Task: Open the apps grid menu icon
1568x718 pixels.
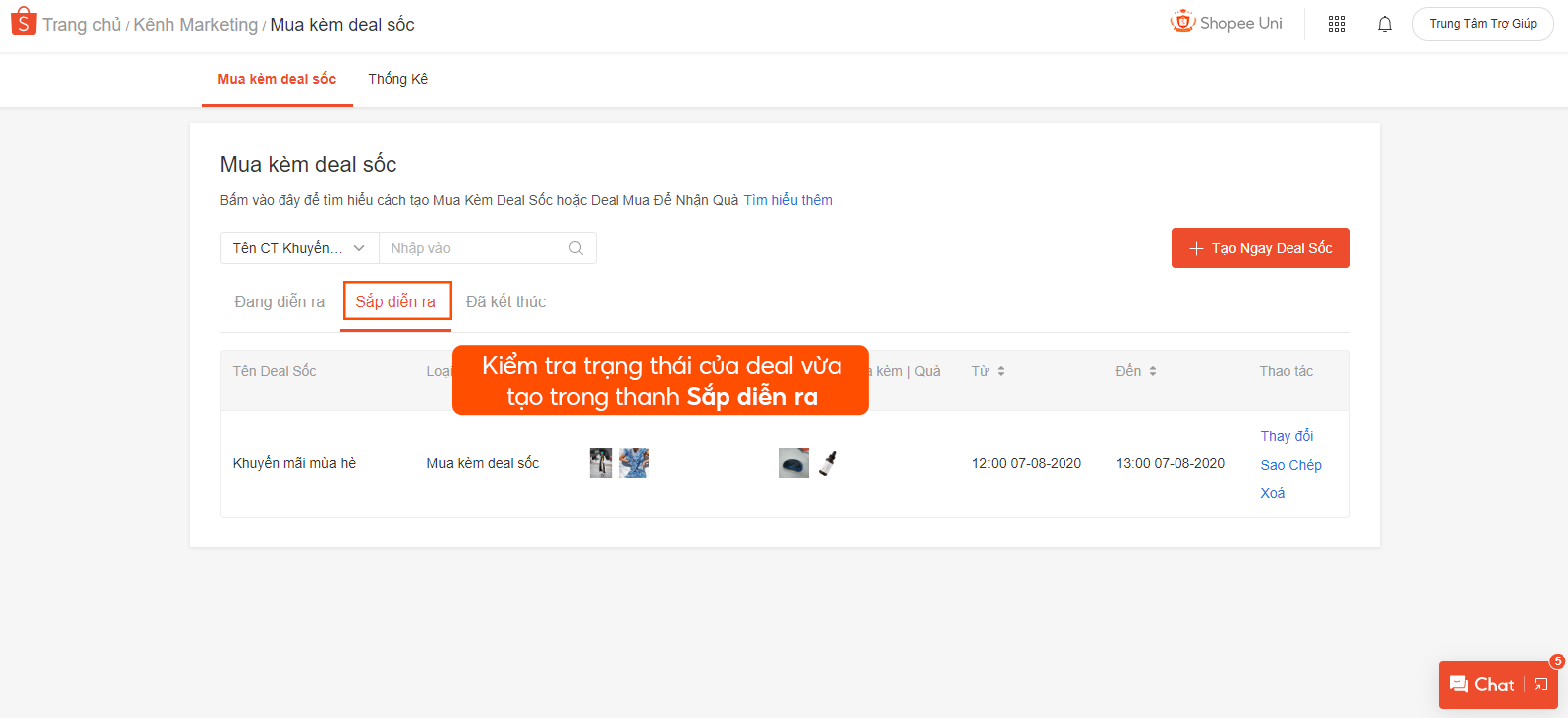Action: 1336,24
